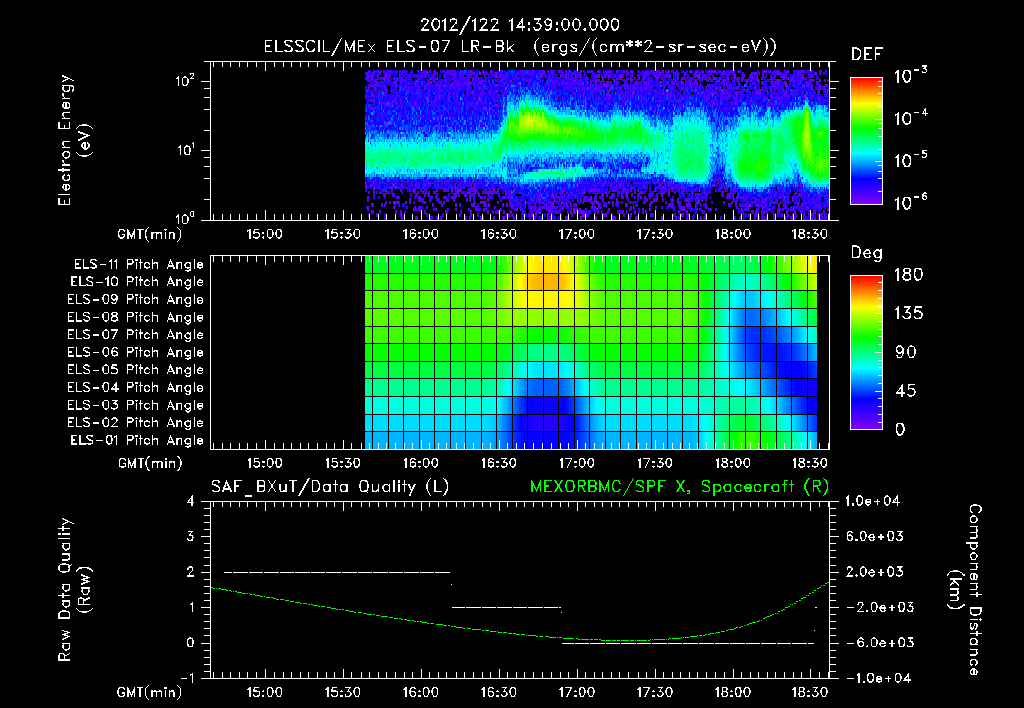Click the 10^-6 value on DEF legend
This screenshot has height=708, width=1024.
pyautogui.click(x=911, y=202)
